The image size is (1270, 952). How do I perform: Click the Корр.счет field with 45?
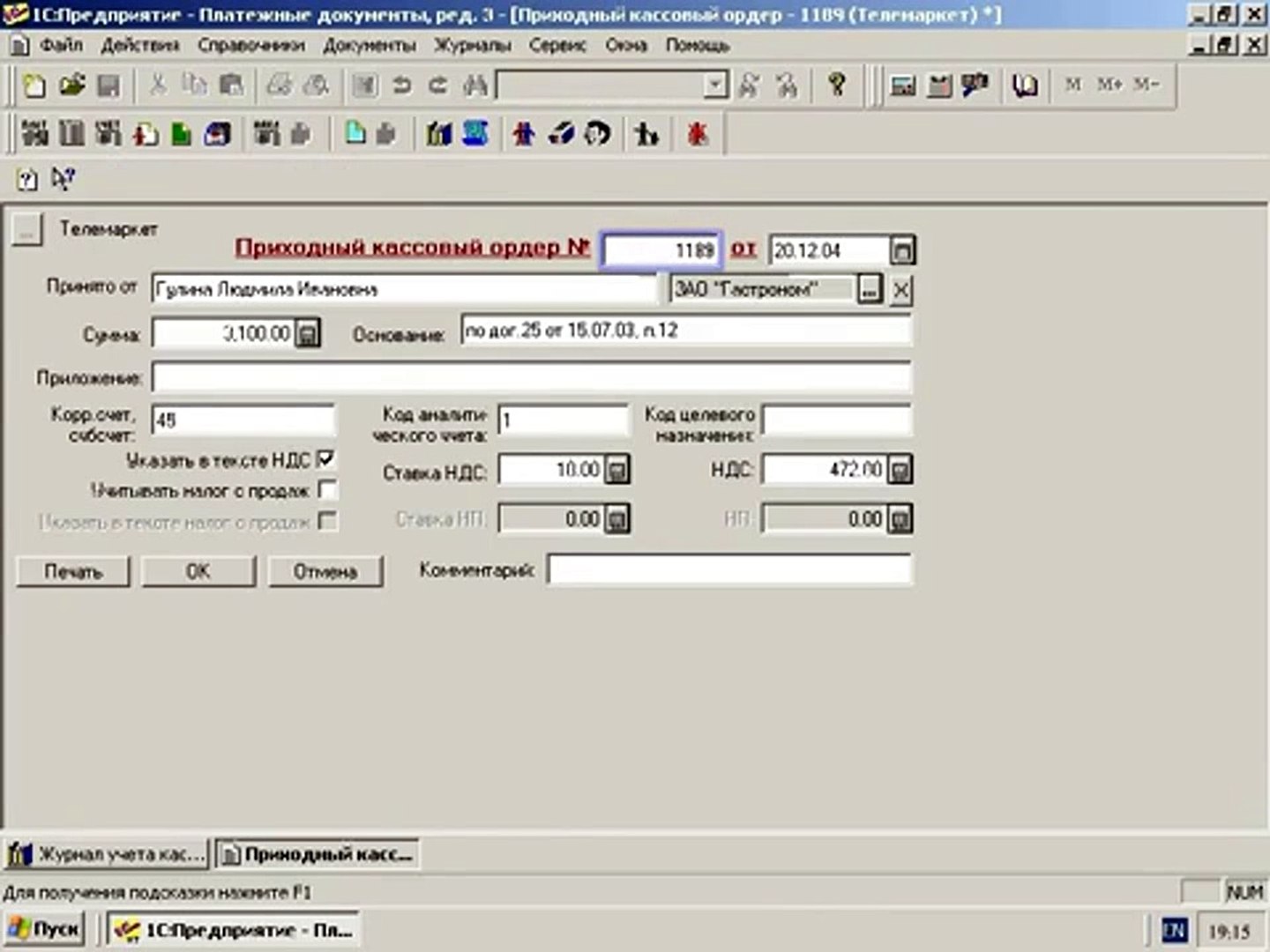[x=243, y=420]
